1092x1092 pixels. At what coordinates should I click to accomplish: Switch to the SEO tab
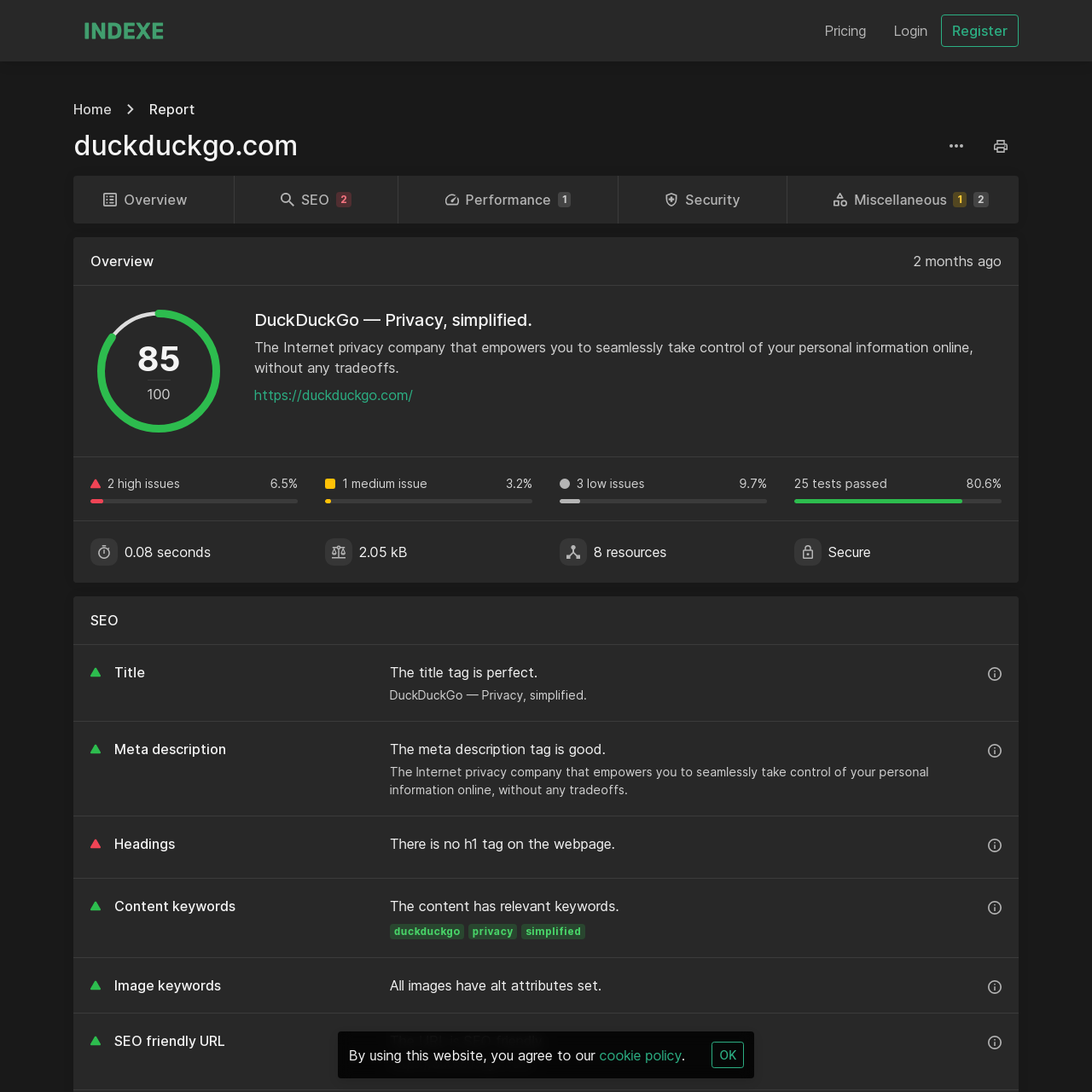316,200
